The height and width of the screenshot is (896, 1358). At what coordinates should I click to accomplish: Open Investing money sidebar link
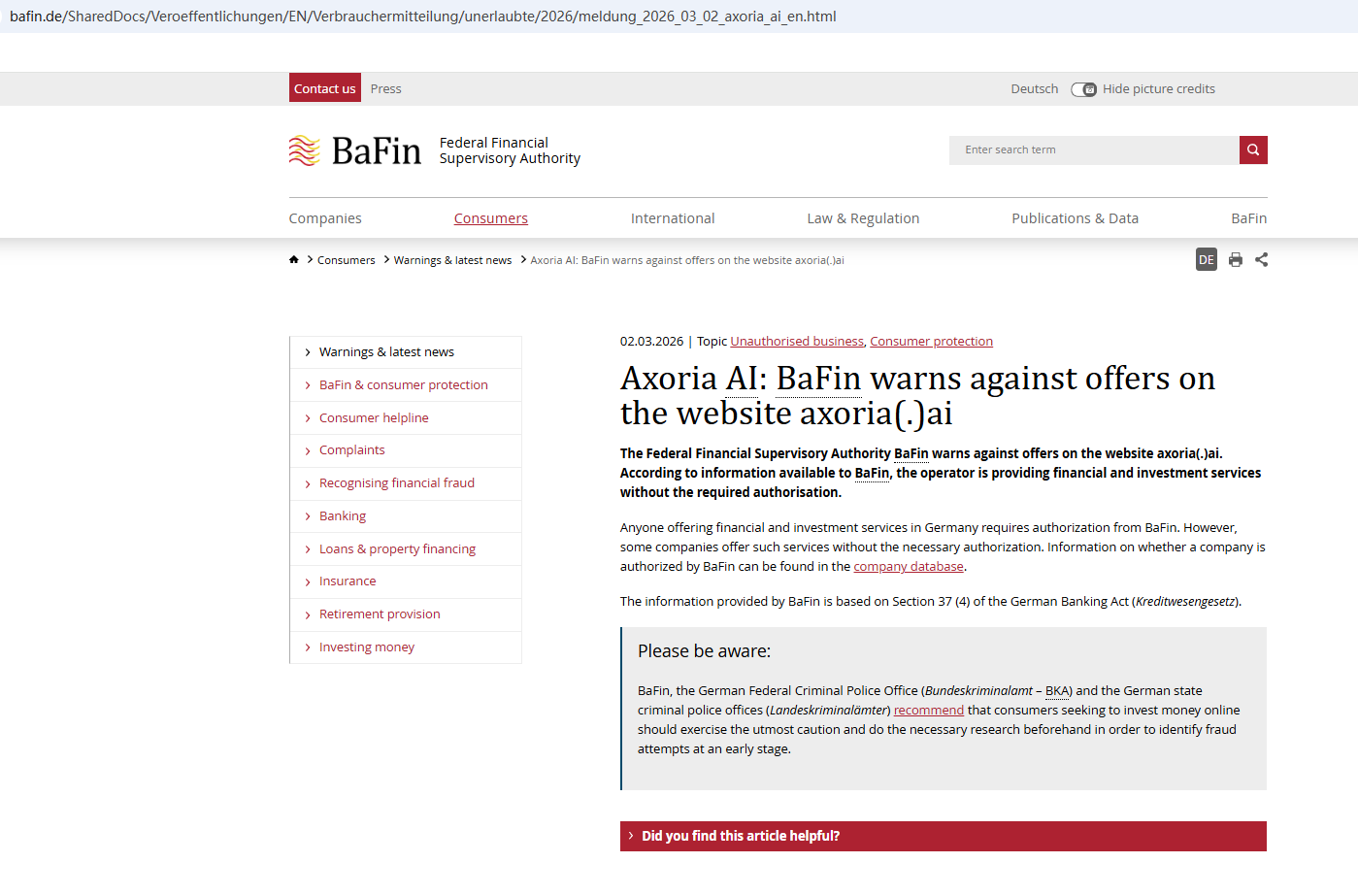367,647
